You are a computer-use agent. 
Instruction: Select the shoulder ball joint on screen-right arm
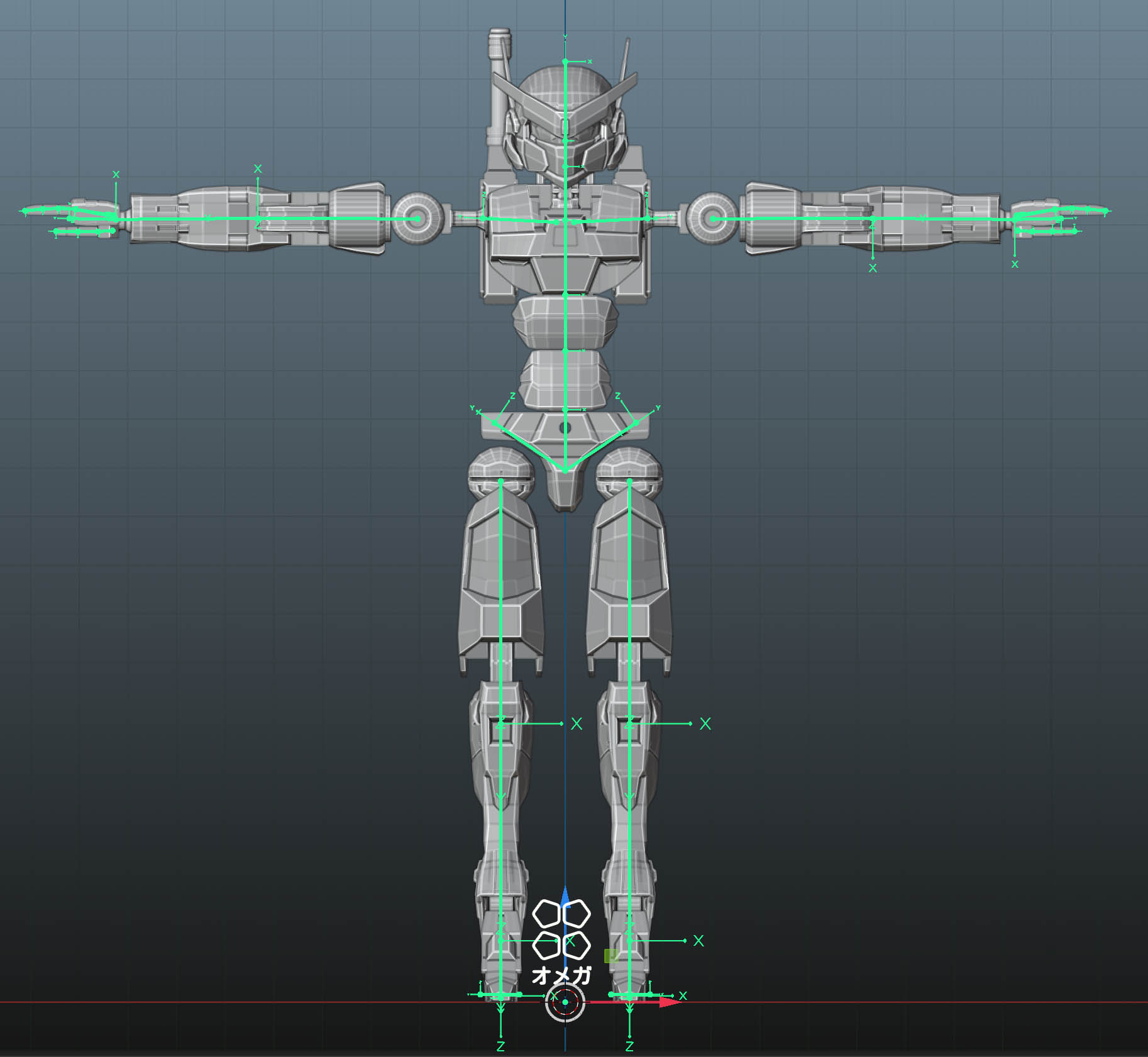tap(713, 219)
